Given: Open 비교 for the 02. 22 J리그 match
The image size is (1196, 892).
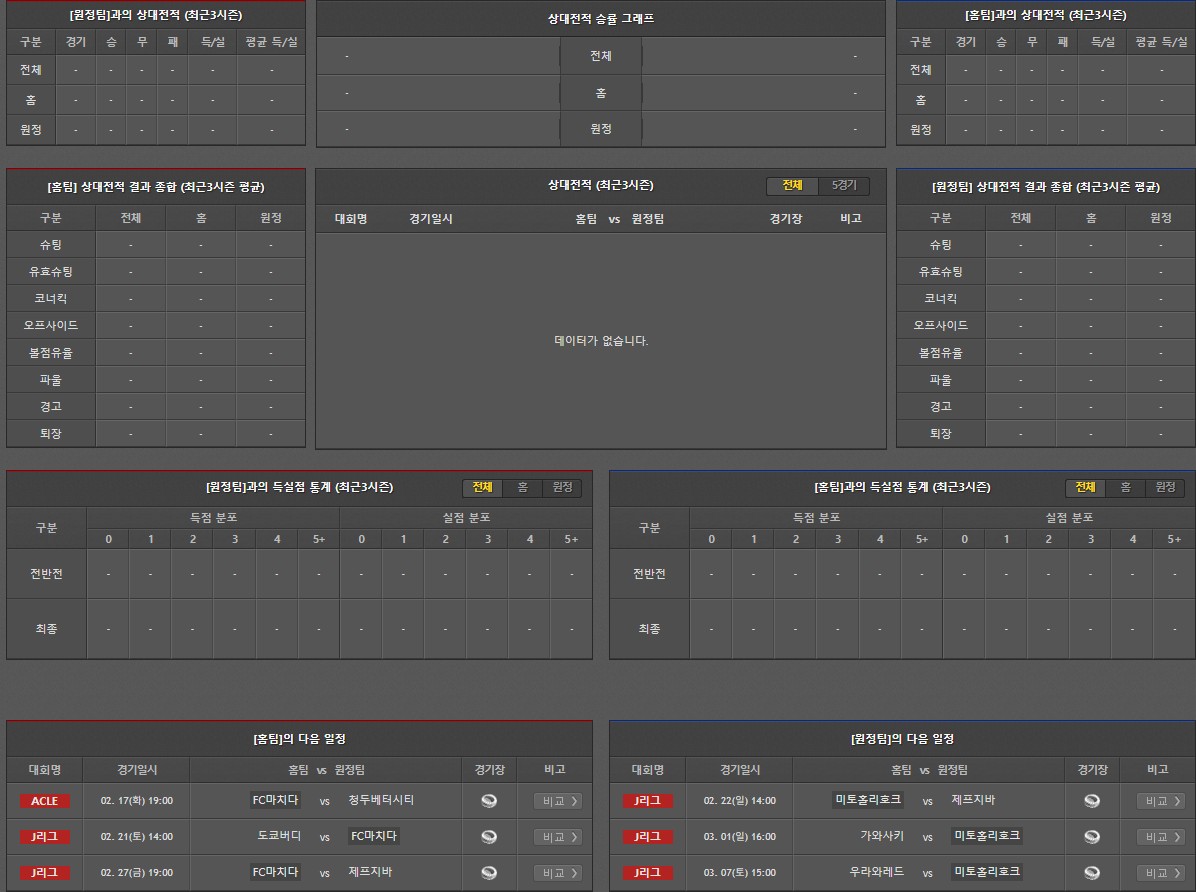Looking at the screenshot, I should pos(1160,801).
